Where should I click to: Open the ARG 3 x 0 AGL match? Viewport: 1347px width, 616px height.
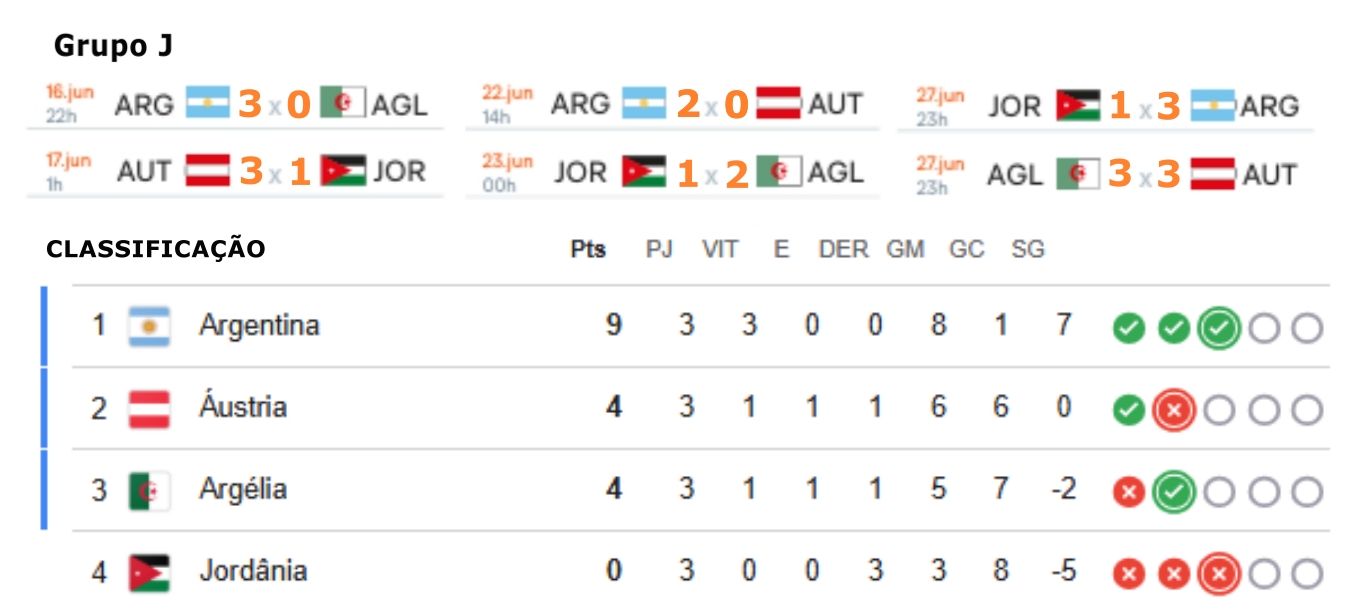coord(235,104)
